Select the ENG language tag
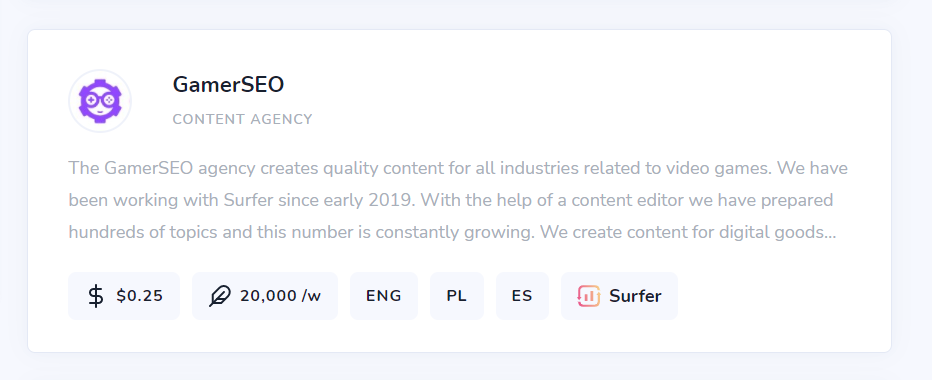This screenshot has height=380, width=932. [x=384, y=296]
